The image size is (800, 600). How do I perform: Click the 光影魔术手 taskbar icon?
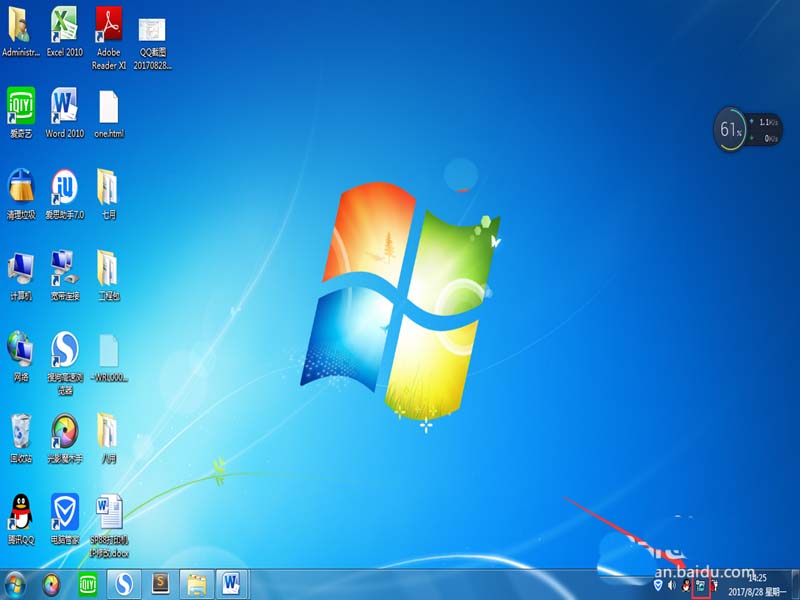click(51, 585)
